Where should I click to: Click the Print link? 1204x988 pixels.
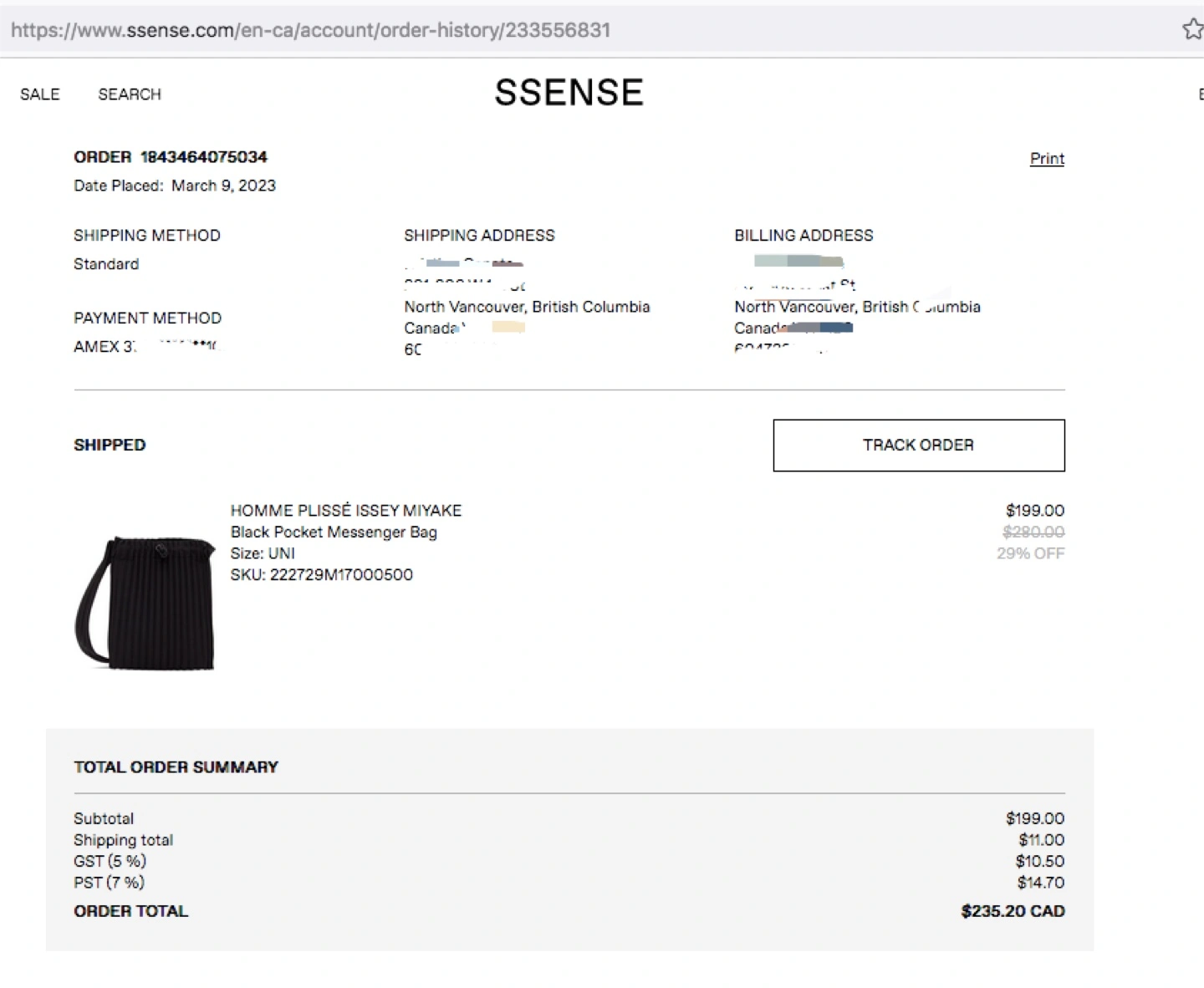click(x=1047, y=159)
